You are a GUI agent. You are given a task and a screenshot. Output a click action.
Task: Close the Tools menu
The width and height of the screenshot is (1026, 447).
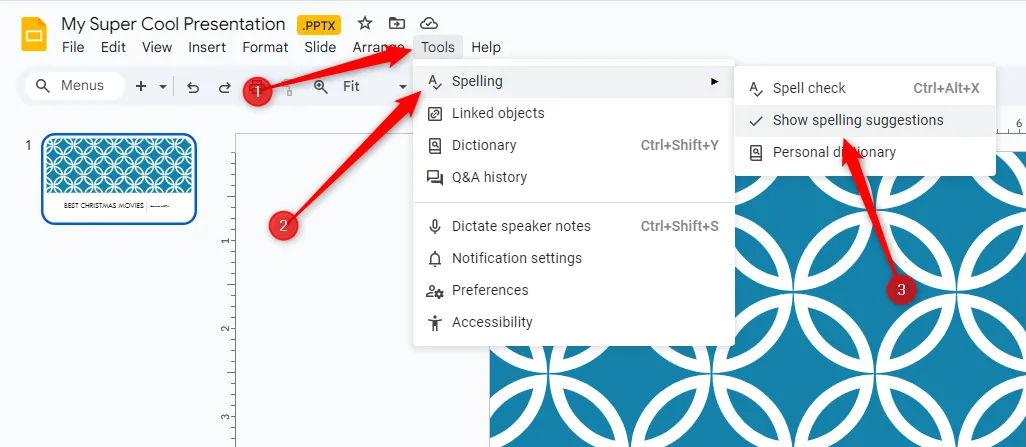click(x=438, y=47)
